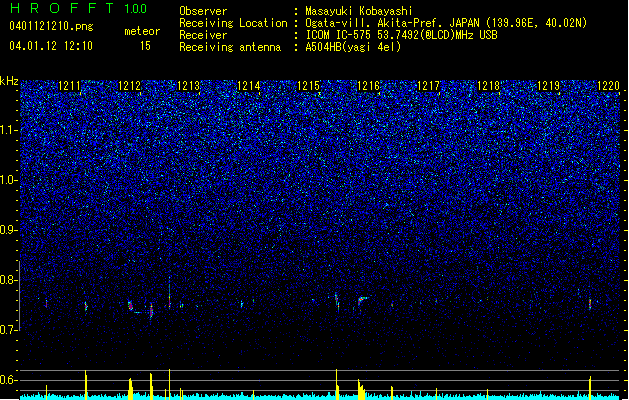Click the Receiver field label
Image resolution: width=629 pixels, height=400 pixels.
point(203,35)
